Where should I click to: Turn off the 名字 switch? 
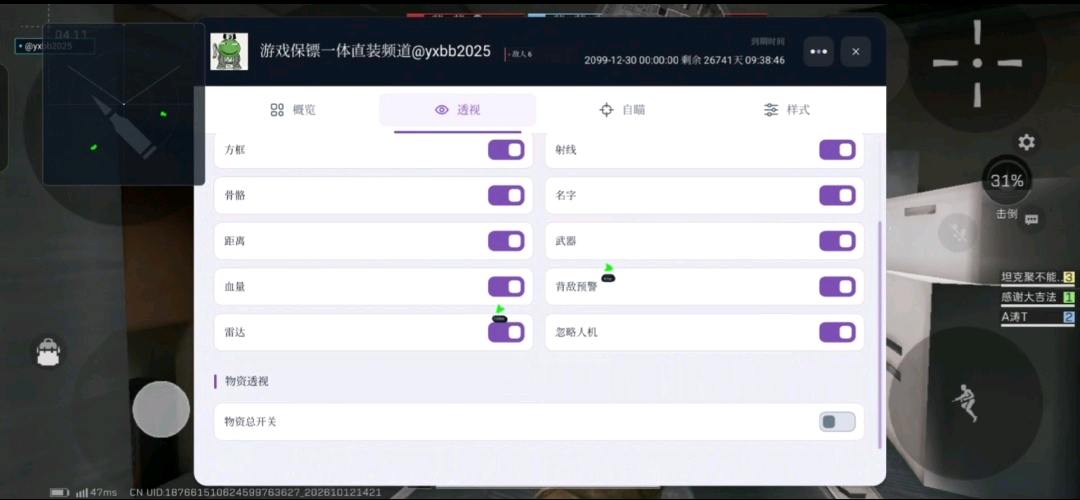pyautogui.click(x=838, y=196)
